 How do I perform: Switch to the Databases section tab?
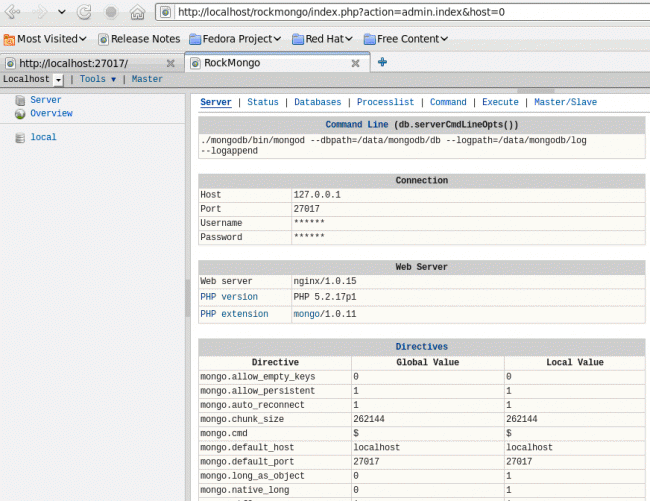click(x=318, y=102)
